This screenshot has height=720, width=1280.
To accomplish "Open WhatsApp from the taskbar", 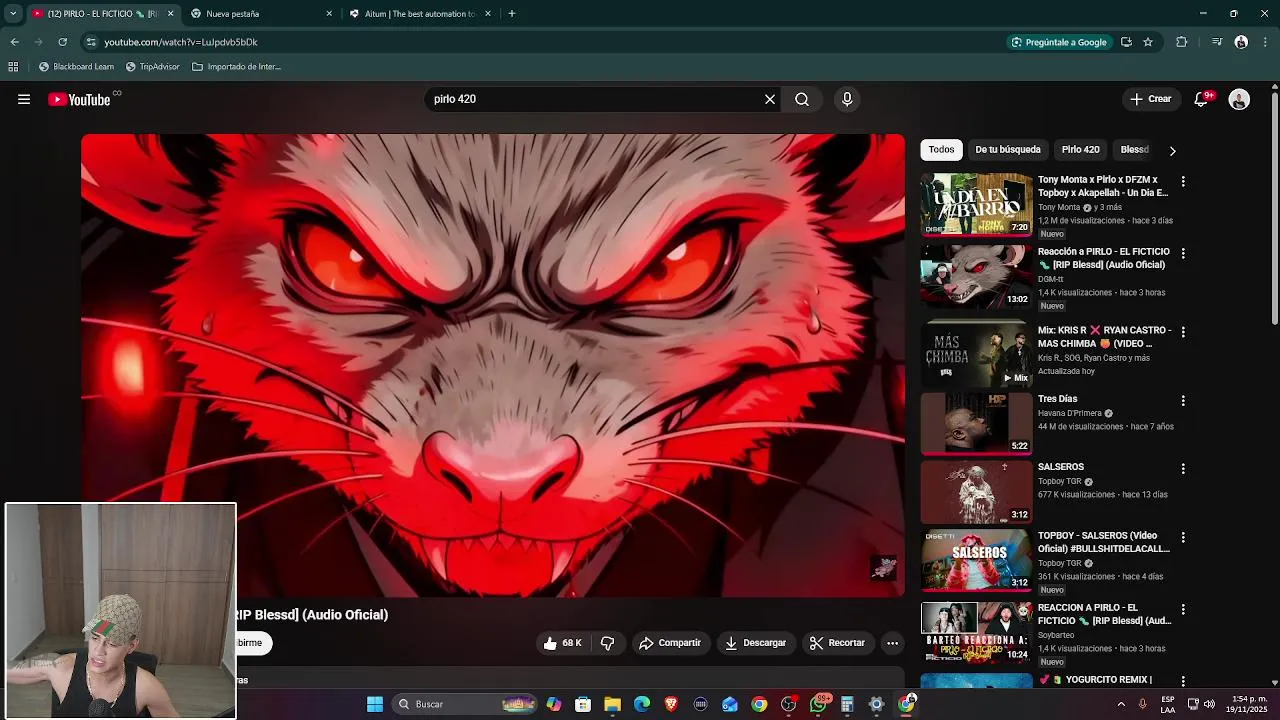I will 818,704.
